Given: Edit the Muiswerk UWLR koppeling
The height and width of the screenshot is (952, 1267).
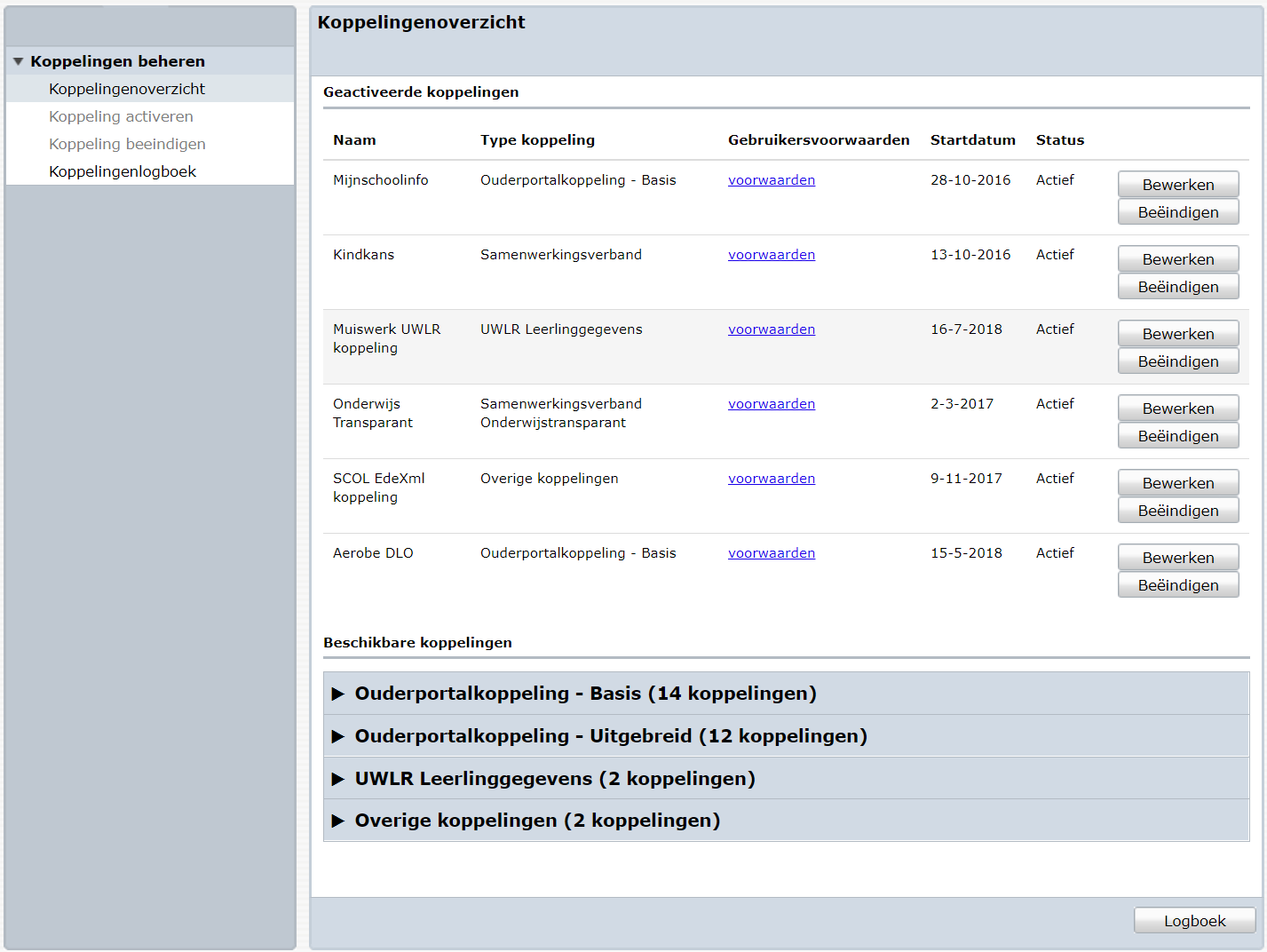Looking at the screenshot, I should click(x=1178, y=334).
